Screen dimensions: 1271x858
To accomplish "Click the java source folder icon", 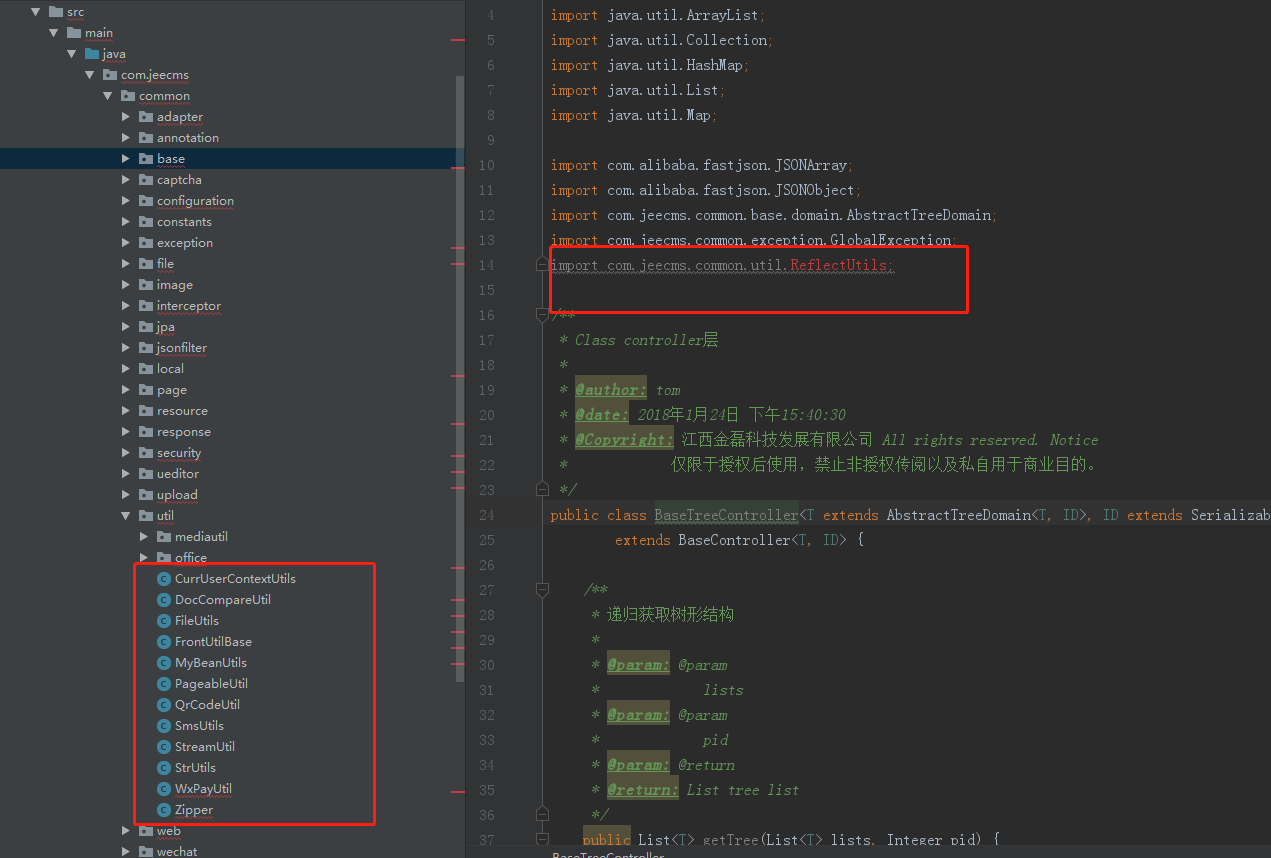I will (x=92, y=54).
